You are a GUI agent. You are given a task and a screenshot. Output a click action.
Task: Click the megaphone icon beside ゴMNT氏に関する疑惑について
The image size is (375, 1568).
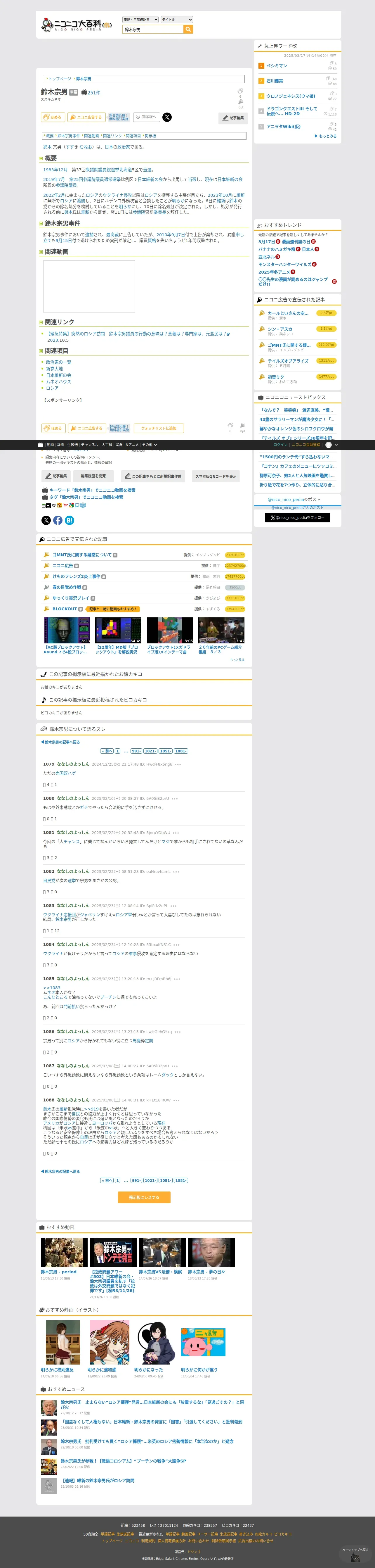tap(46, 555)
